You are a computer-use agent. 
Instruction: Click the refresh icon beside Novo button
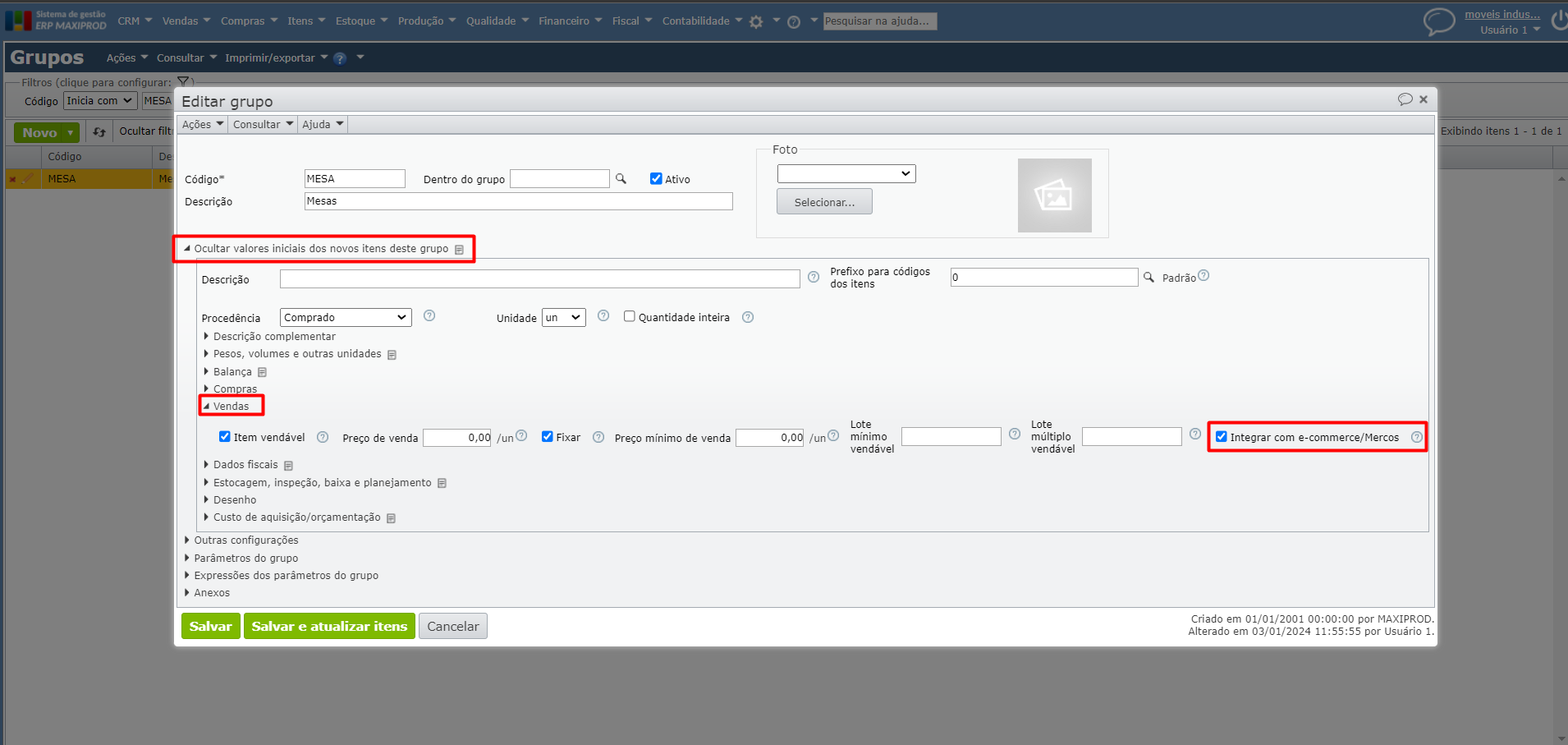(x=99, y=132)
